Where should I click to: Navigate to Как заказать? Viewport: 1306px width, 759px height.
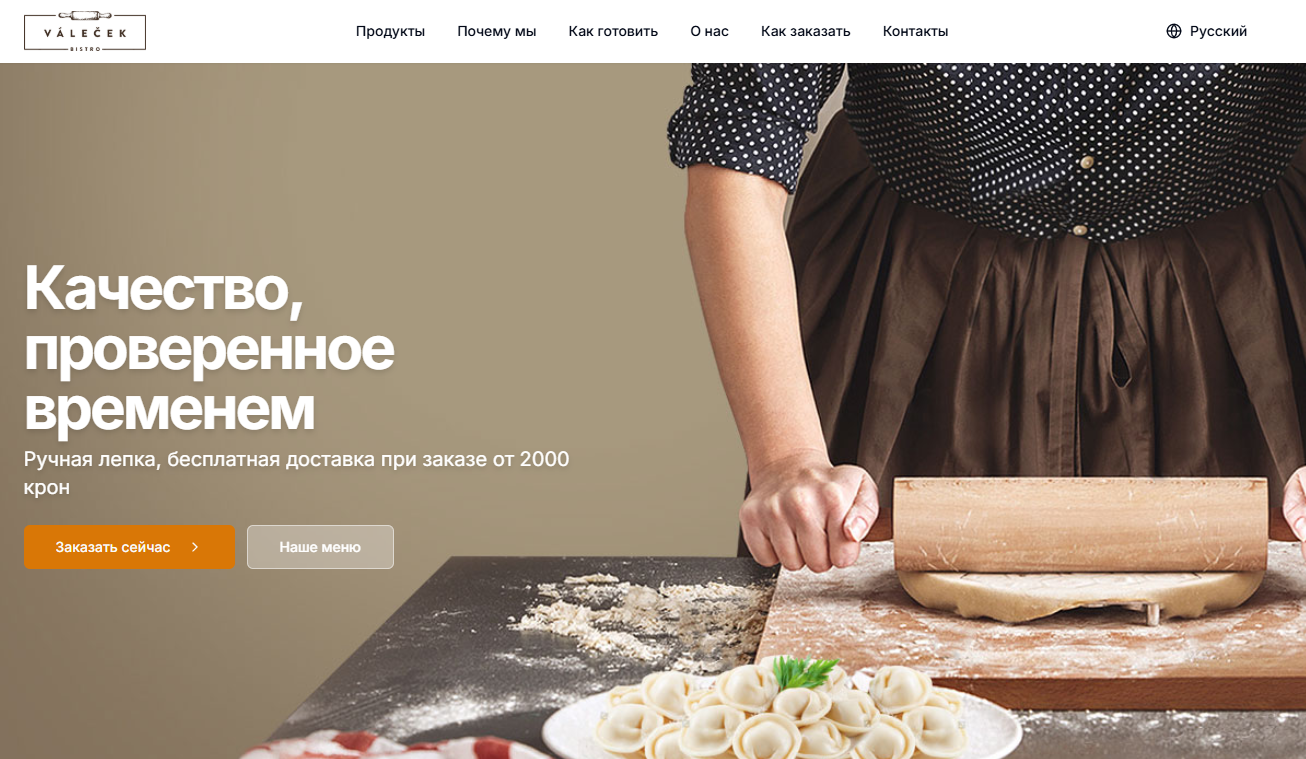tap(805, 31)
